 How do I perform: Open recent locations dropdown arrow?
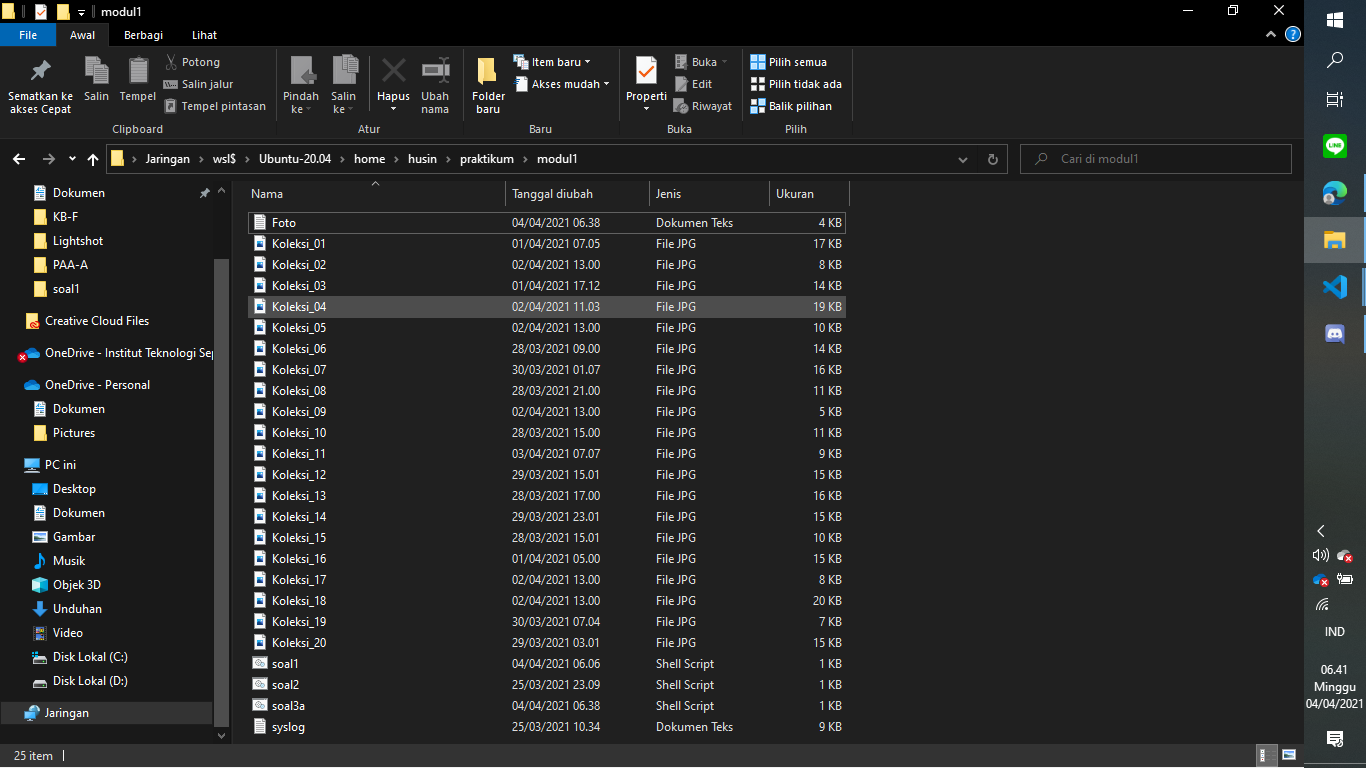click(72, 159)
